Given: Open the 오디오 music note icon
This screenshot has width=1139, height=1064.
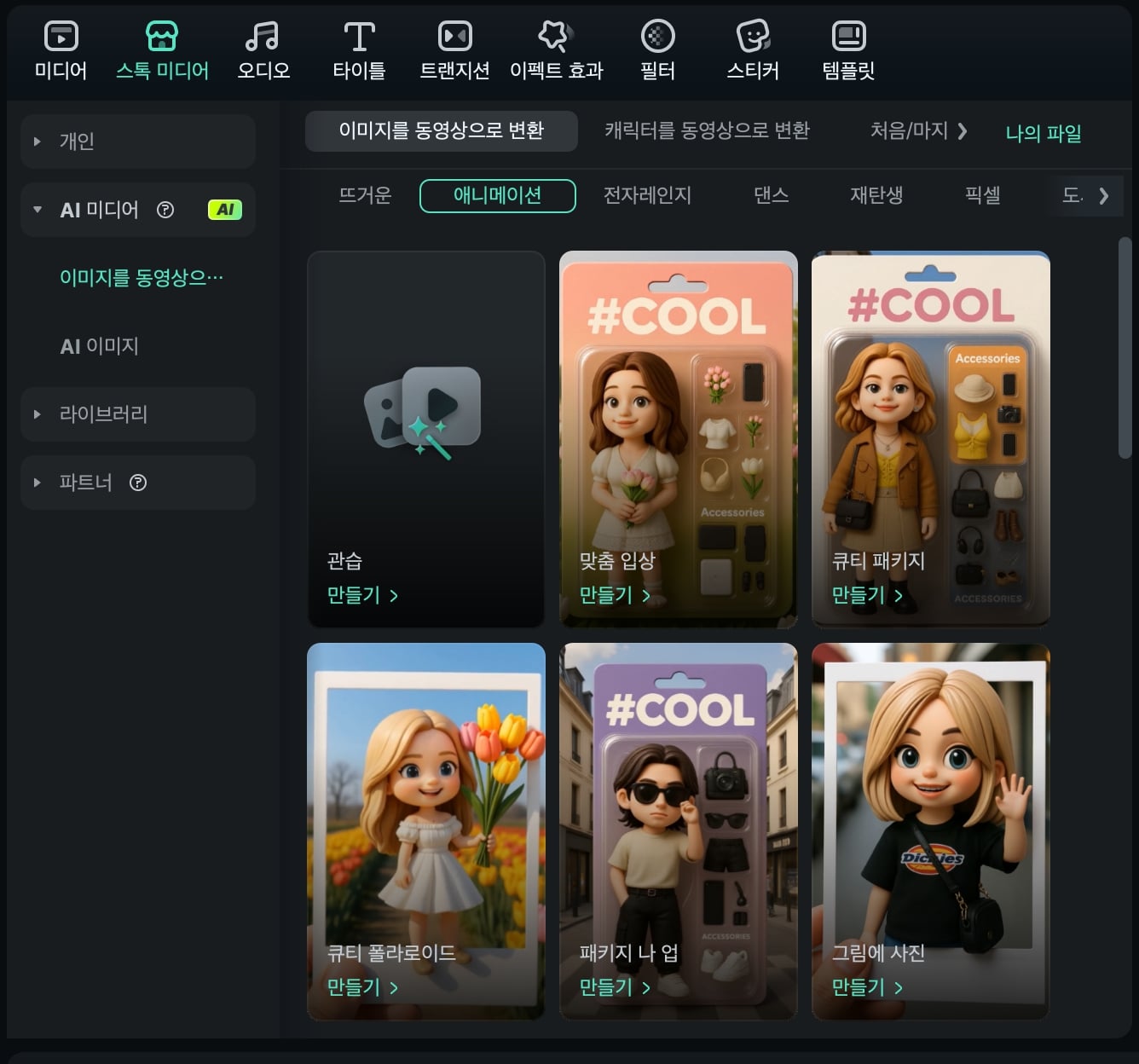Looking at the screenshot, I should pyautogui.click(x=263, y=37).
